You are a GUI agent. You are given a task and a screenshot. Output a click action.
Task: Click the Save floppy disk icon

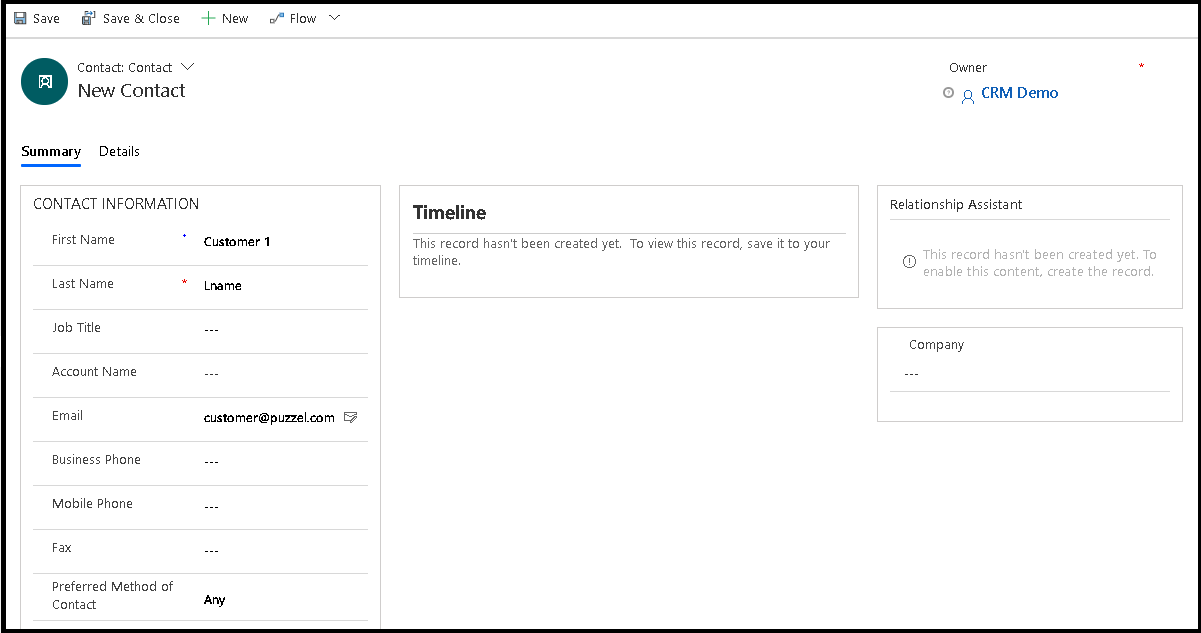click(x=20, y=18)
